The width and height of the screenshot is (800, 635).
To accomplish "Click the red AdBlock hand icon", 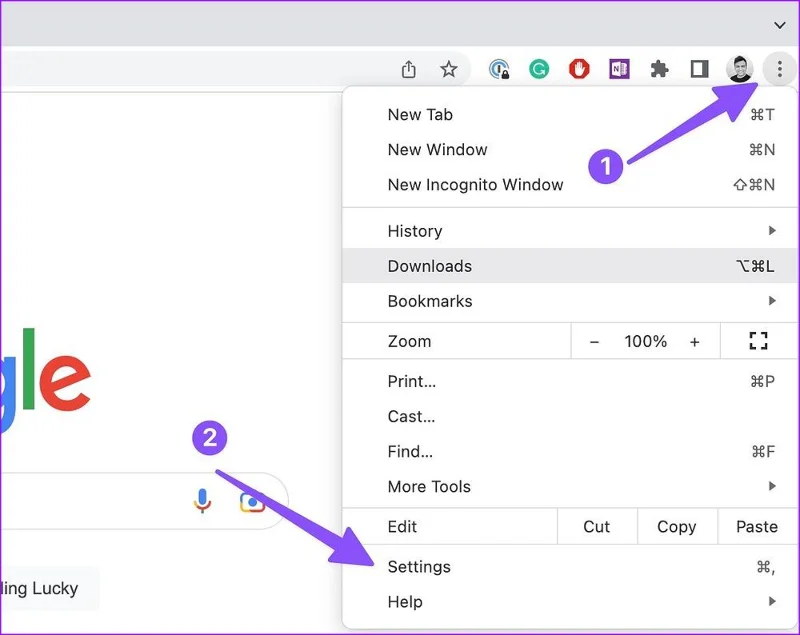I will coord(579,69).
